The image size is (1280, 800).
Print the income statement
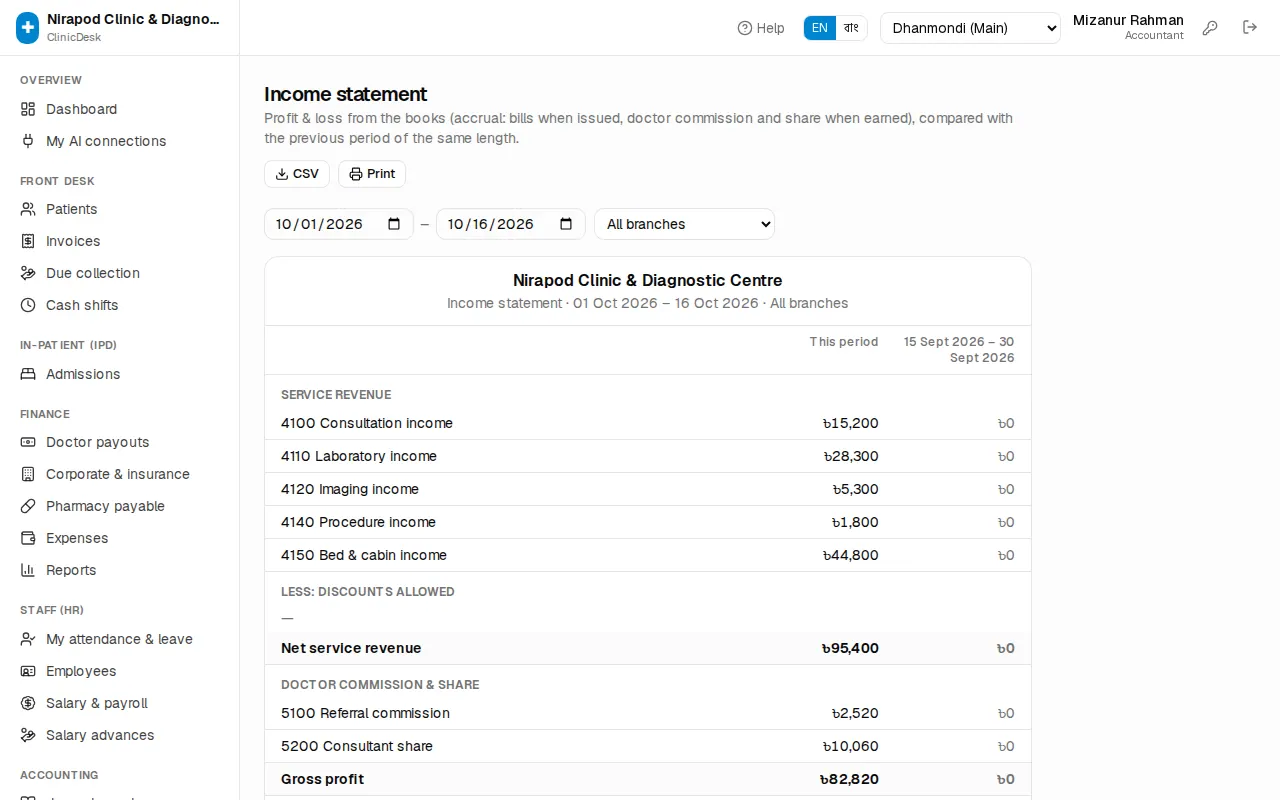372,174
